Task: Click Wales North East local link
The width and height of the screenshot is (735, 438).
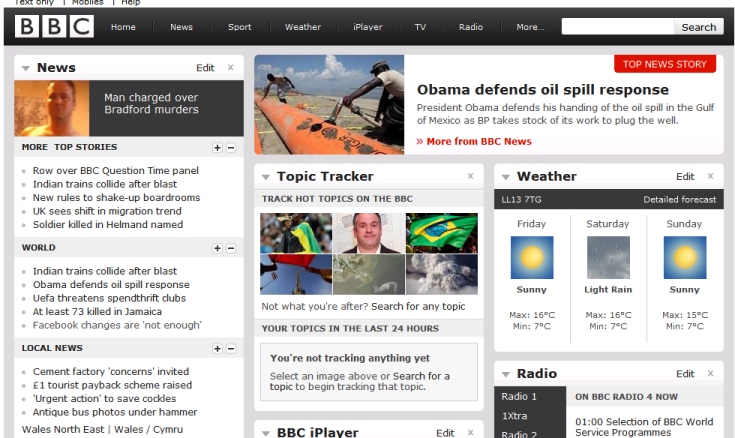Action: (63, 430)
